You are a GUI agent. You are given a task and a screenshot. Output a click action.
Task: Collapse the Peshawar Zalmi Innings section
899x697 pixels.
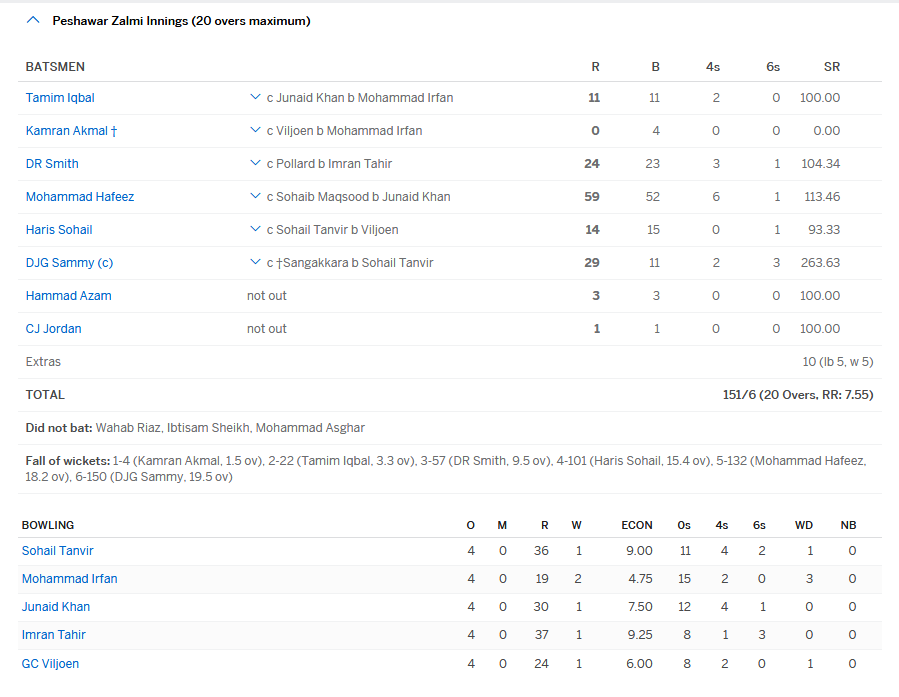pyautogui.click(x=33, y=21)
